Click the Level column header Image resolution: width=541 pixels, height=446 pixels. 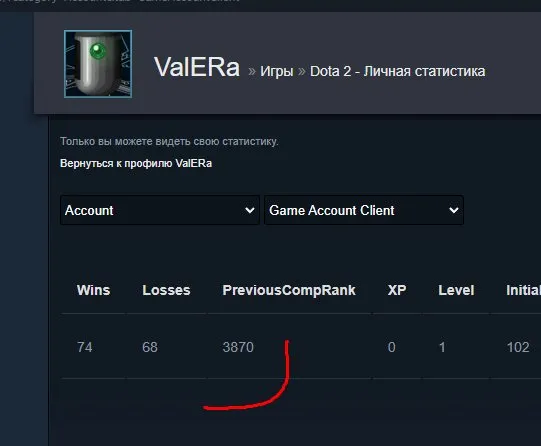point(456,290)
